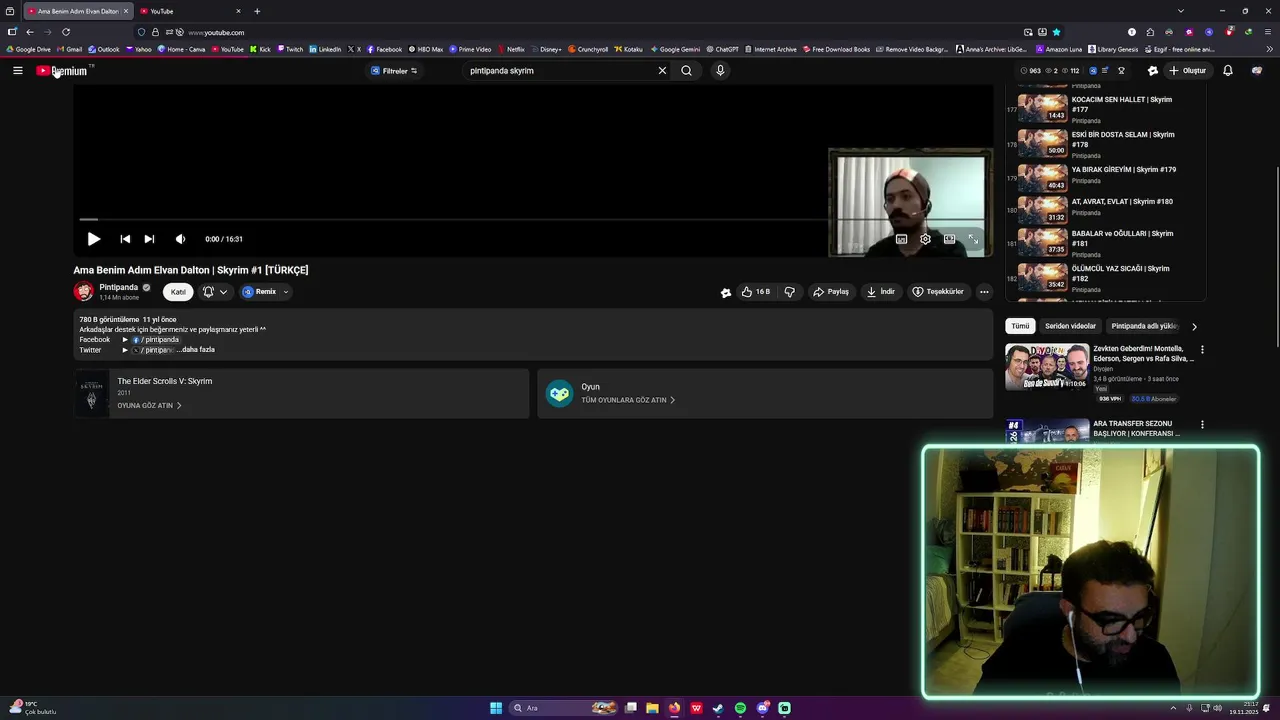
Task: Click the Katıl join button
Action: pyautogui.click(x=178, y=292)
